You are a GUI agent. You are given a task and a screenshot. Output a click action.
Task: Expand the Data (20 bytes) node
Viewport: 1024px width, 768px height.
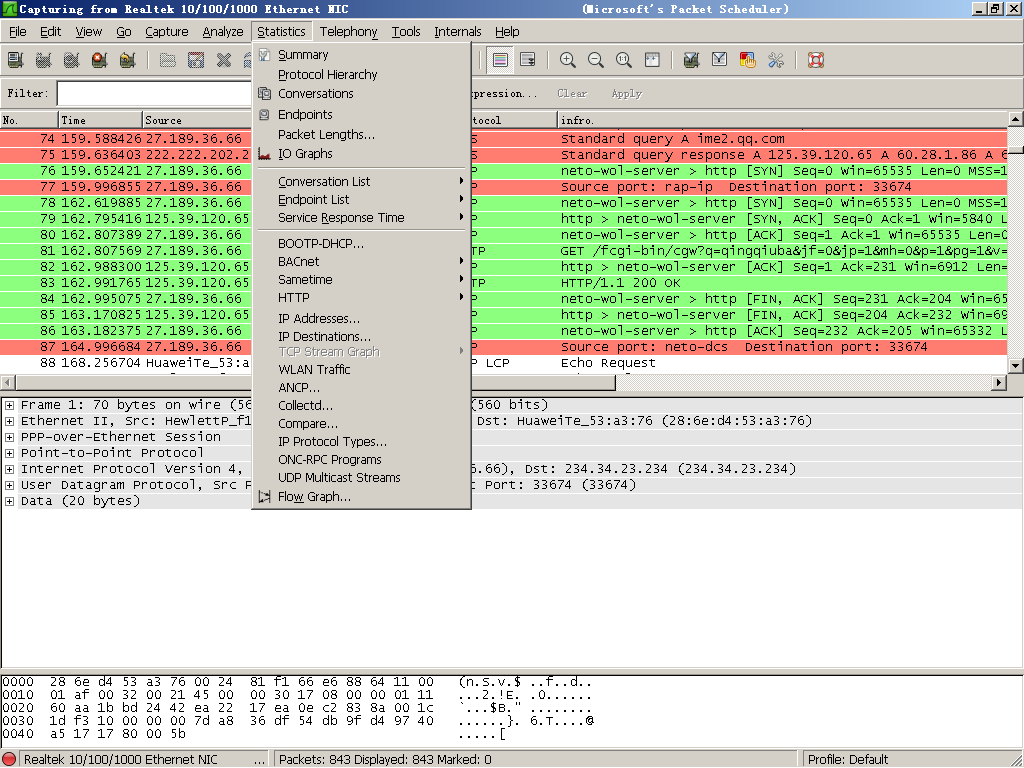pyautogui.click(x=9, y=502)
